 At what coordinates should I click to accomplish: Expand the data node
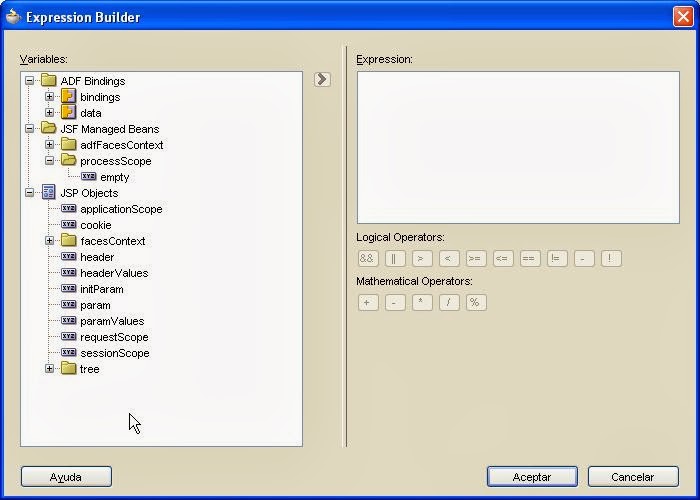click(x=50, y=112)
